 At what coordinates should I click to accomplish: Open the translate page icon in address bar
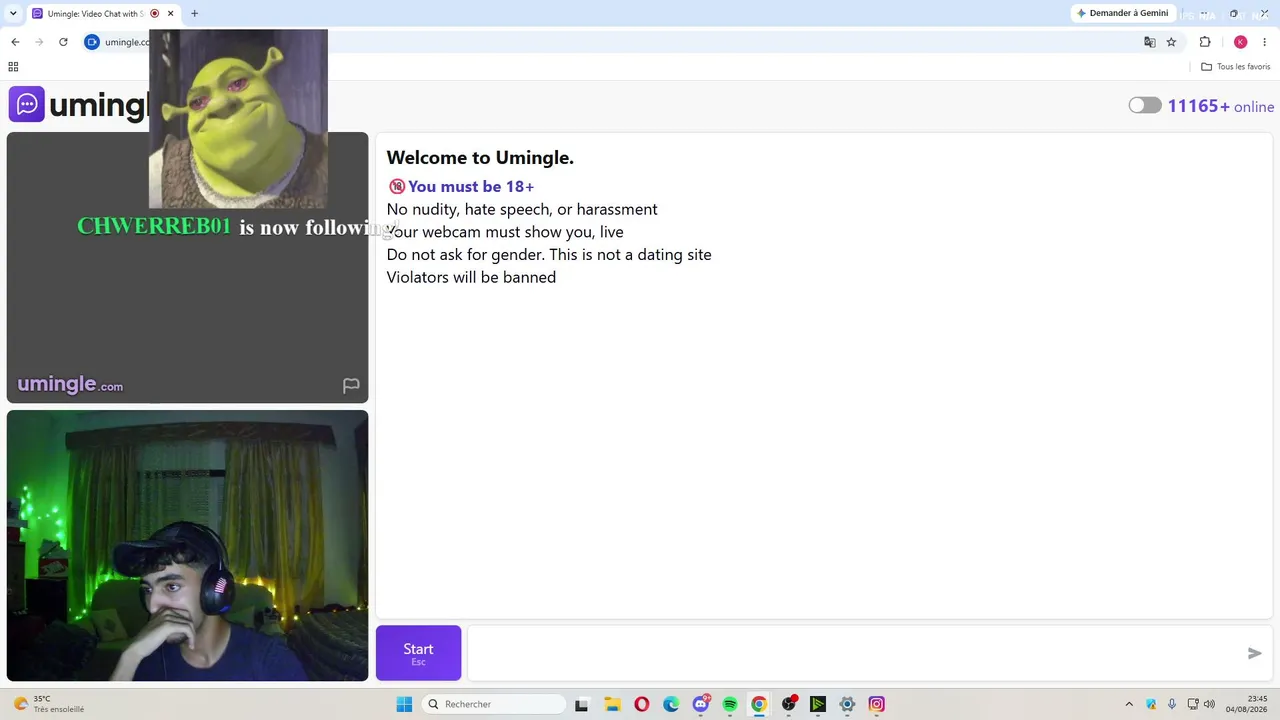click(1150, 42)
